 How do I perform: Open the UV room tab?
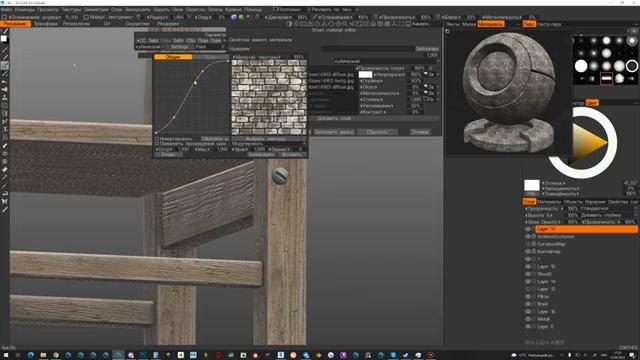coord(107,24)
